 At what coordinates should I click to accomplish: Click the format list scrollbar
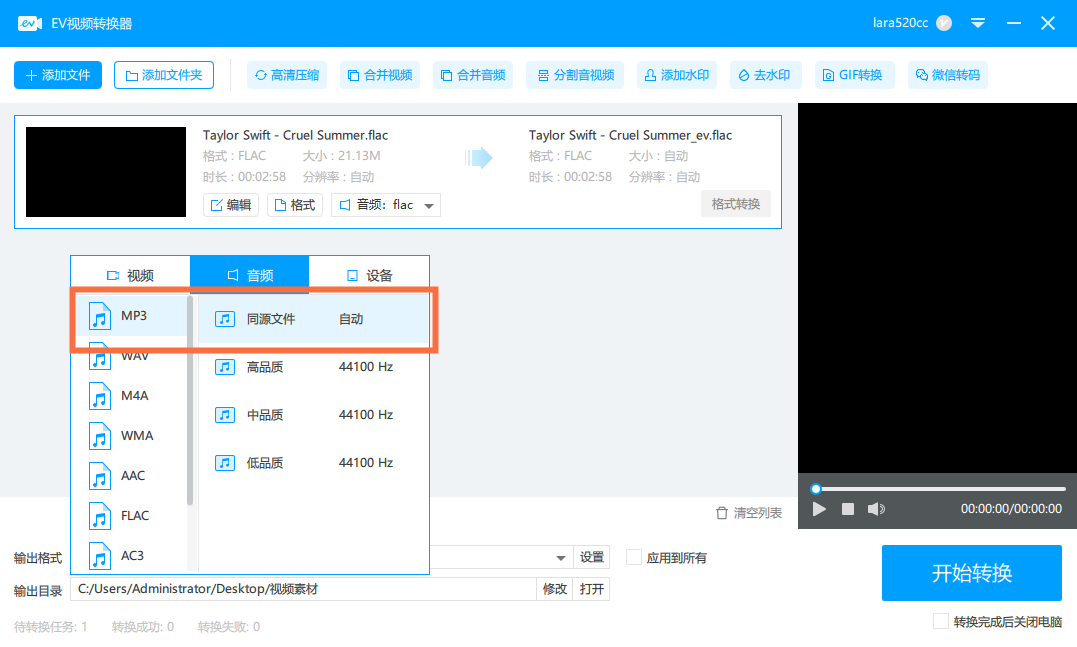pyautogui.click(x=190, y=401)
